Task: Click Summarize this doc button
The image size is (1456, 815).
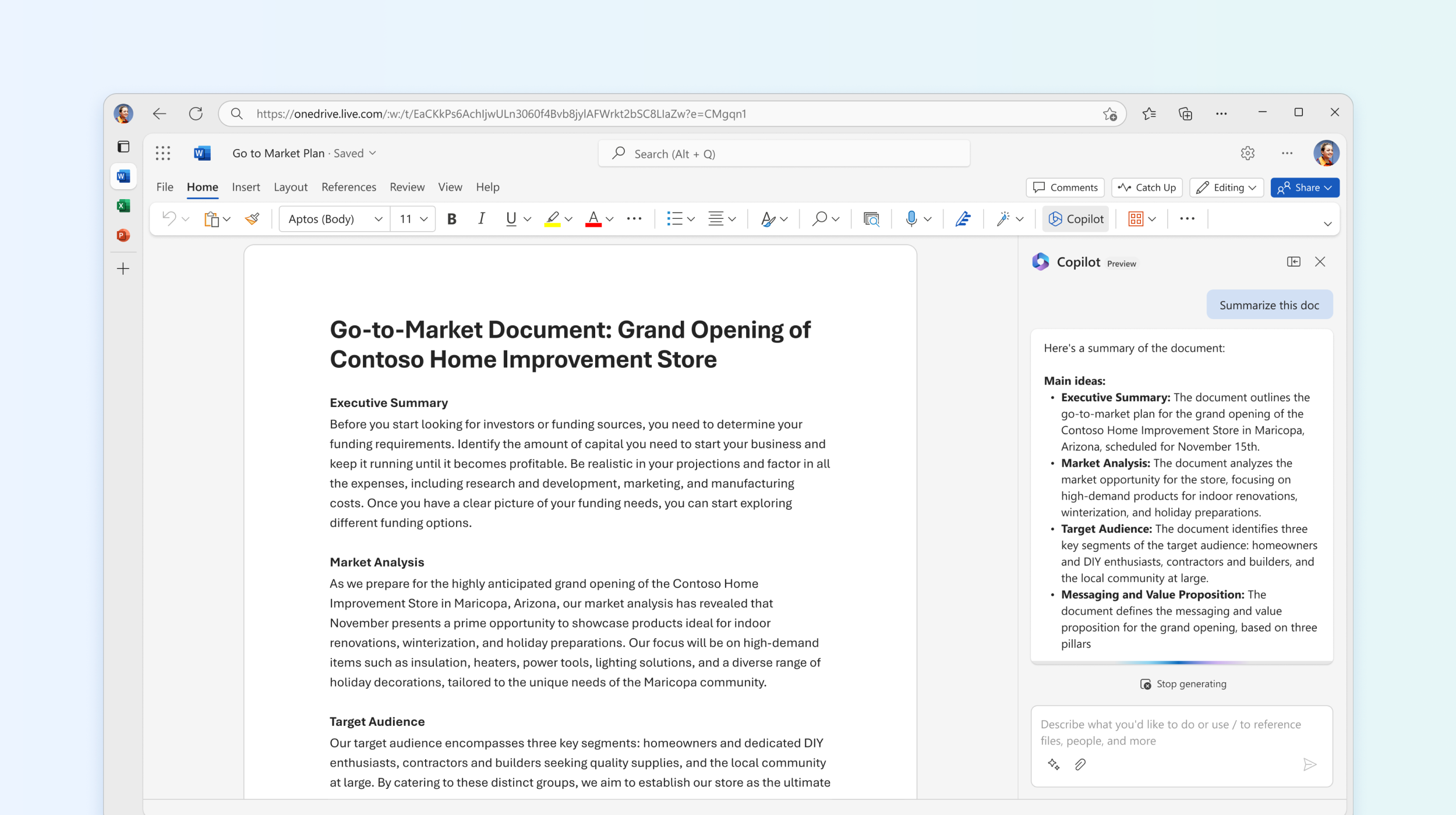Action: coord(1269,305)
